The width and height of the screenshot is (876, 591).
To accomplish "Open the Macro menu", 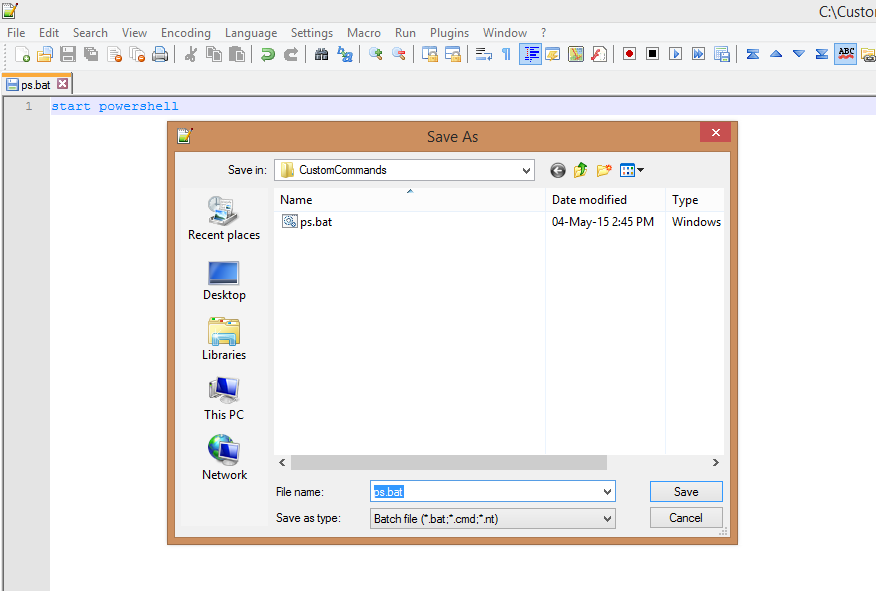I will 364,33.
